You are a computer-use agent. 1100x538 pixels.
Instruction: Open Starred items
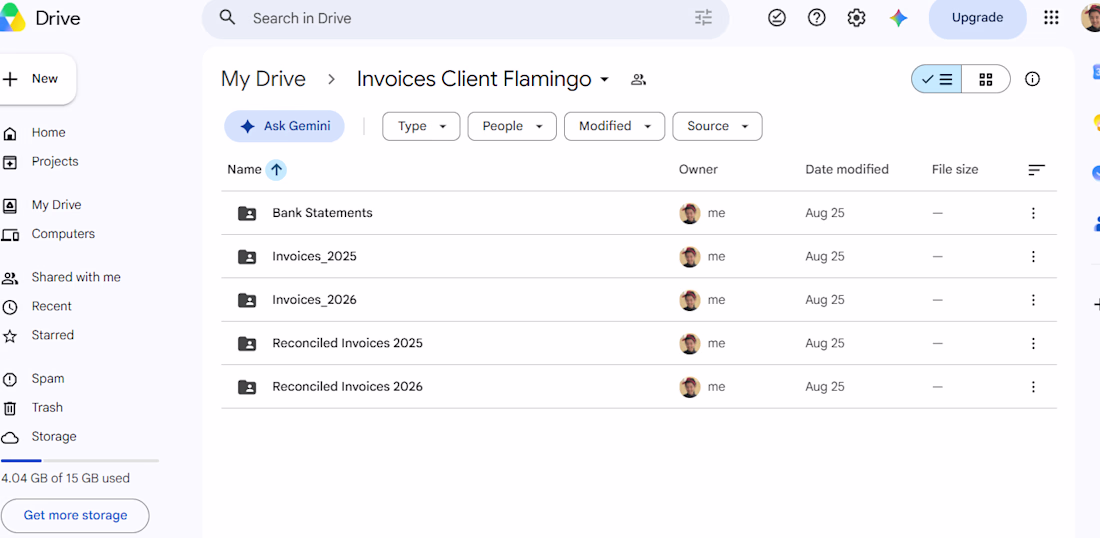[53, 335]
